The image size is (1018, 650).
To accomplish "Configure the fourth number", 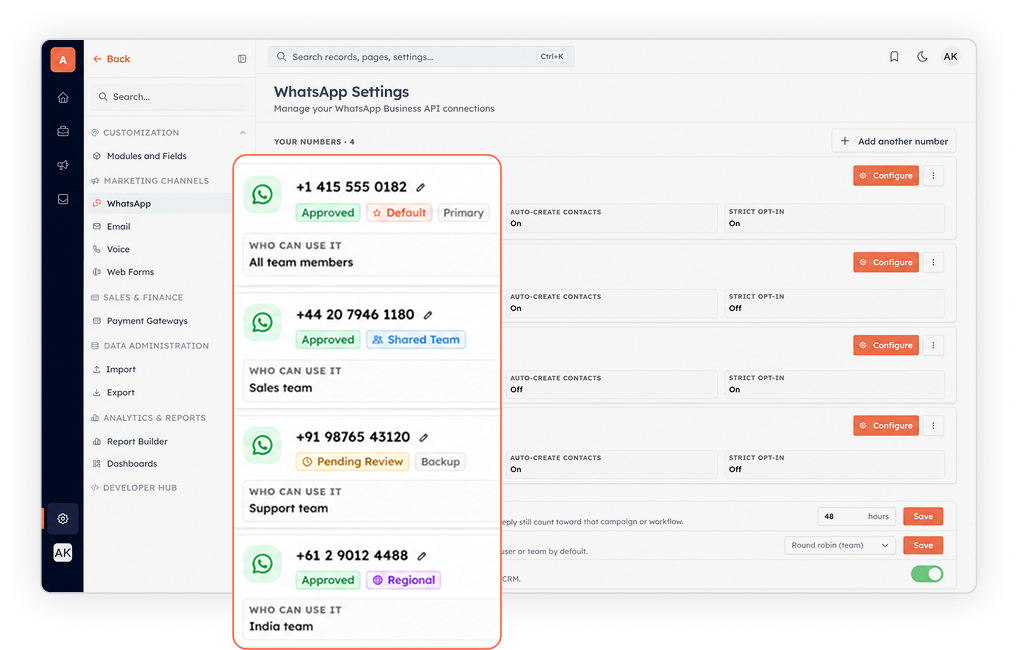I will pyautogui.click(x=886, y=426).
